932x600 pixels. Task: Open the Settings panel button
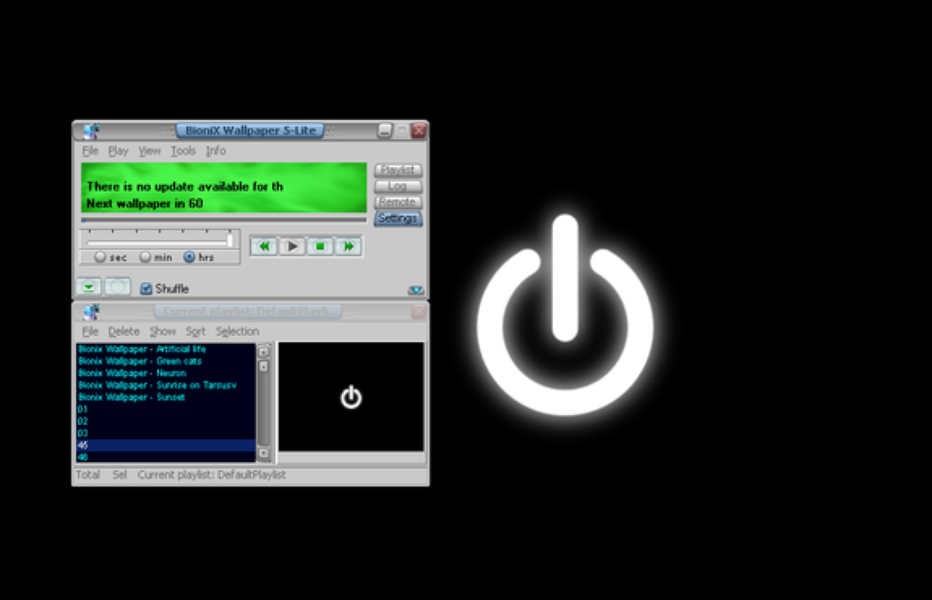click(x=398, y=218)
